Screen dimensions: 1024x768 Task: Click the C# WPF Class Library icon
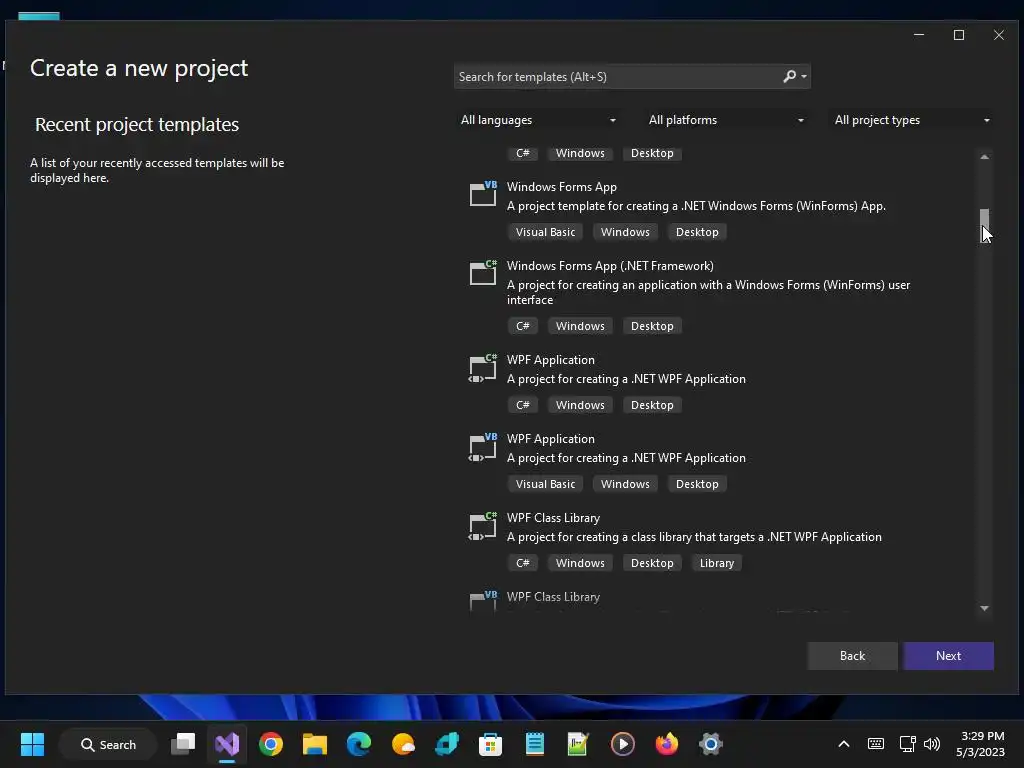tap(483, 526)
